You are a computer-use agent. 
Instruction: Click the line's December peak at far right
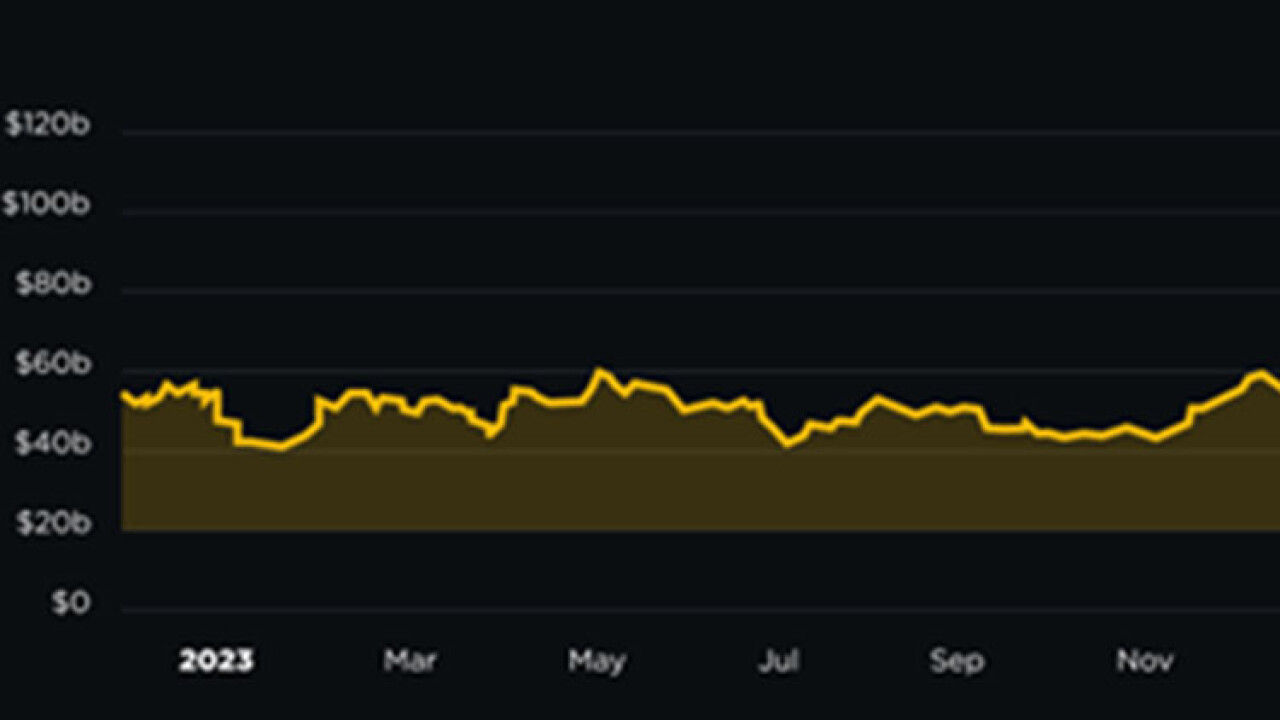[x=1262, y=373]
